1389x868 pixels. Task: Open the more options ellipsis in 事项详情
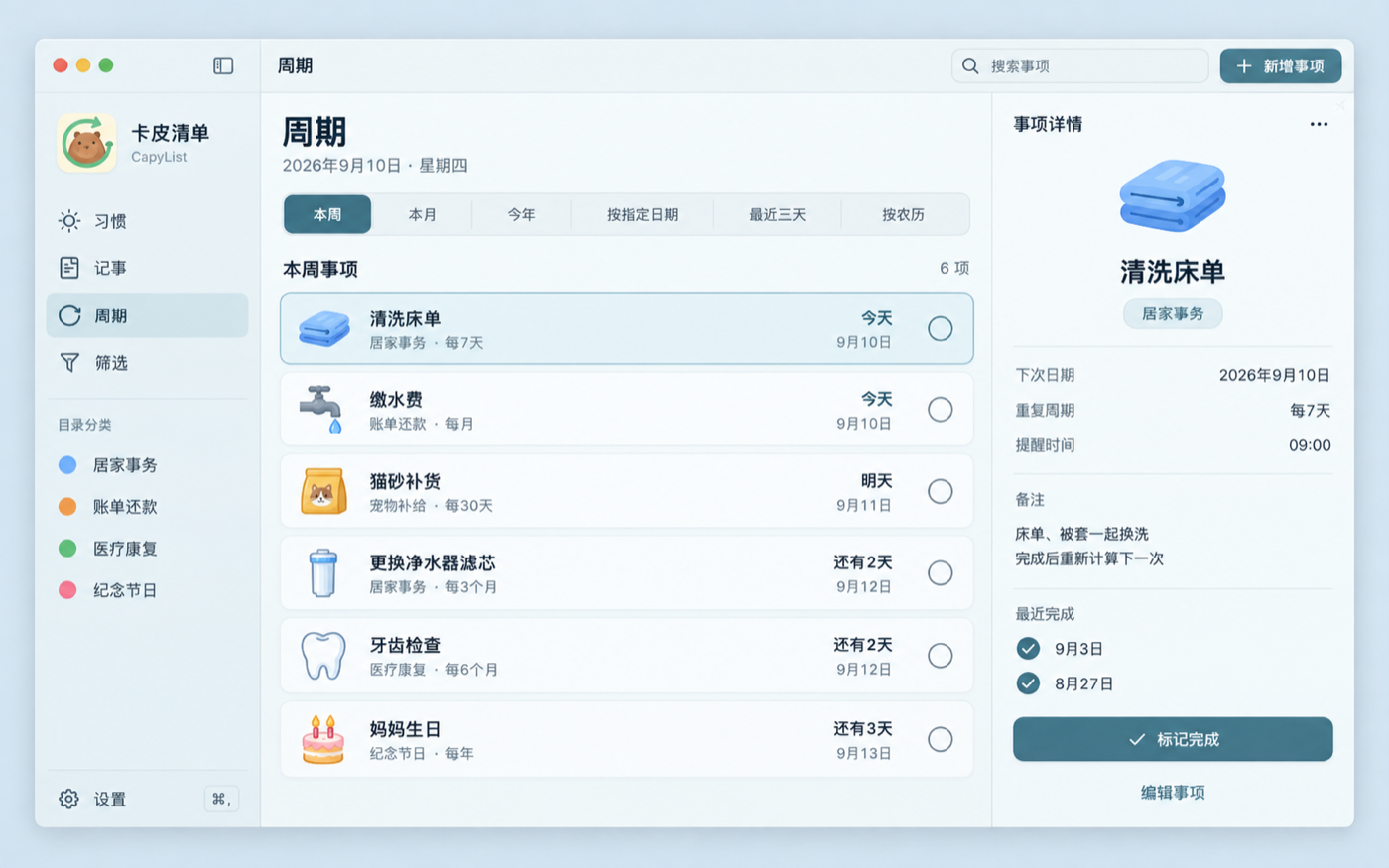point(1319,124)
